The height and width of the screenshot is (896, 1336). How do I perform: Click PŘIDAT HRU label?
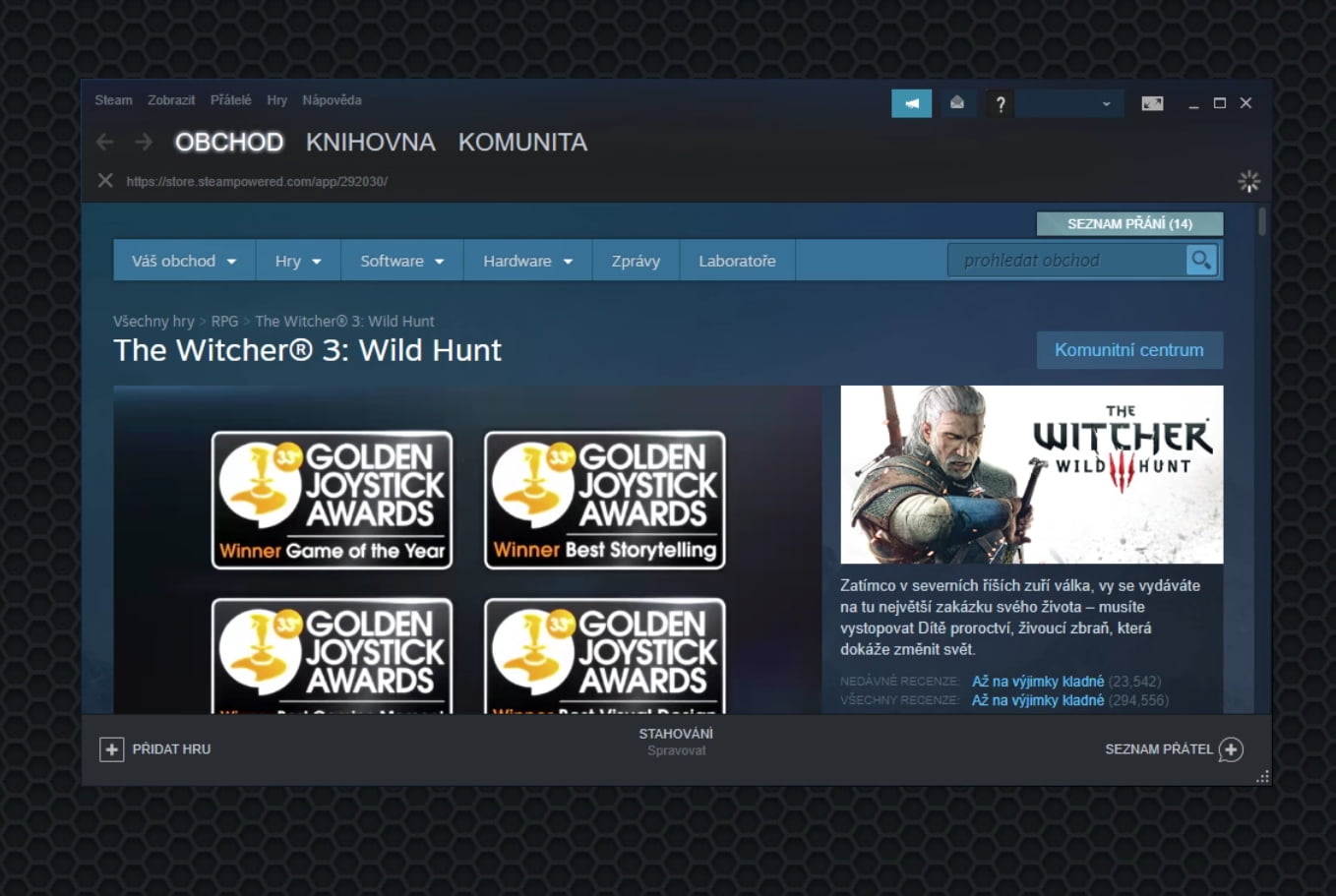coord(171,749)
